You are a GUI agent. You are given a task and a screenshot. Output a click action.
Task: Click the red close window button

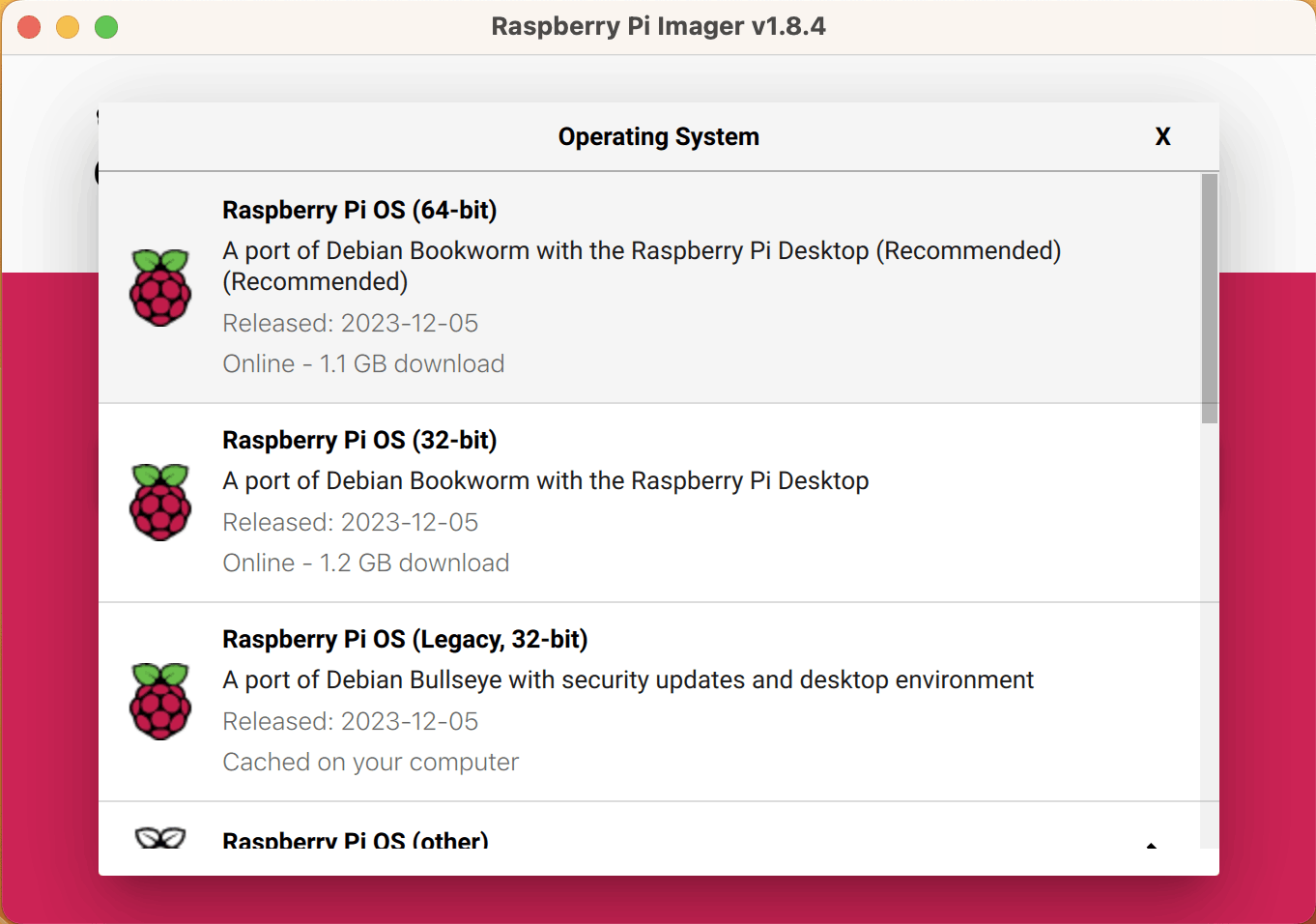[29, 27]
